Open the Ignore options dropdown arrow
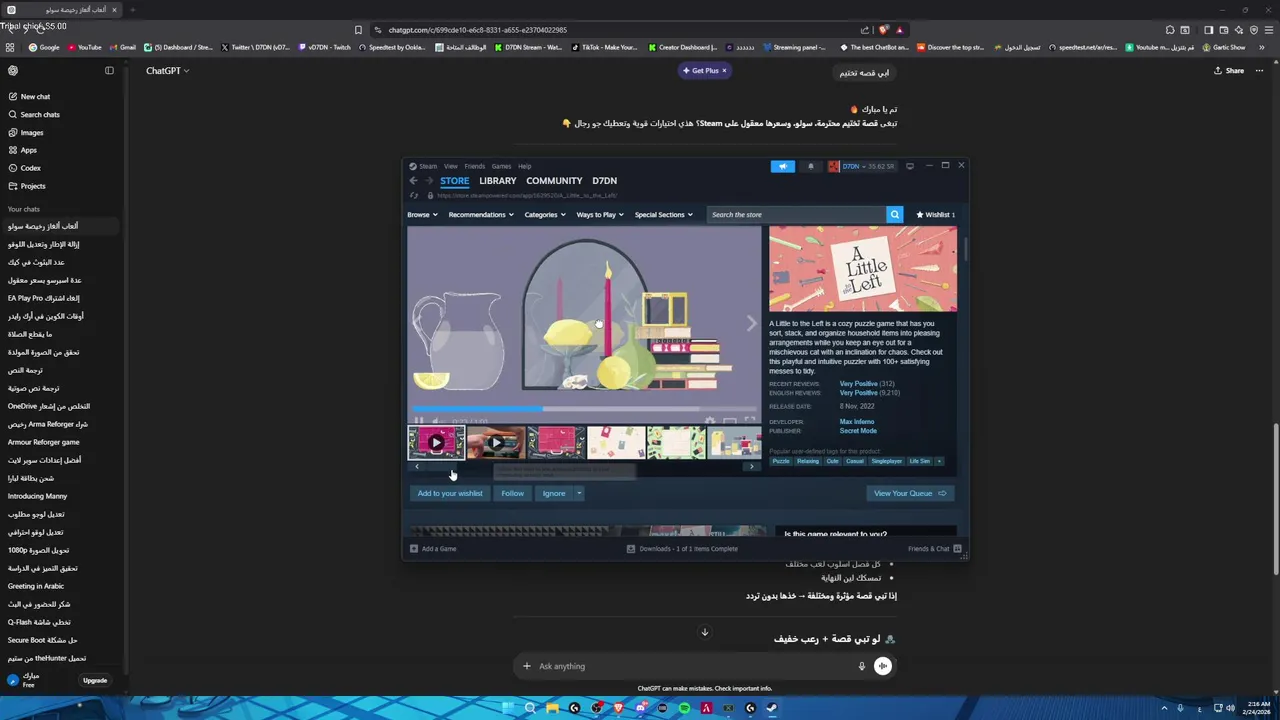 pyautogui.click(x=578, y=493)
